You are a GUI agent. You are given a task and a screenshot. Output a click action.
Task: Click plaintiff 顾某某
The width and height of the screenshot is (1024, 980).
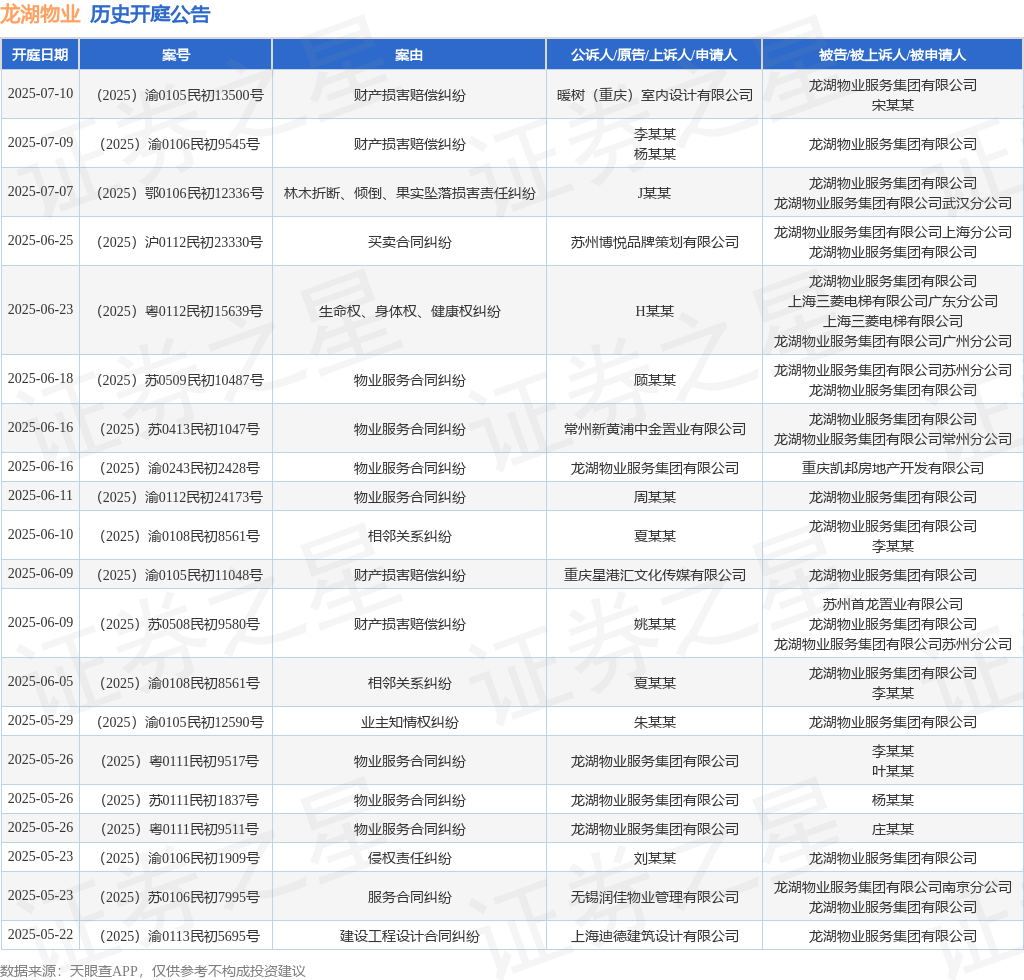654,381
